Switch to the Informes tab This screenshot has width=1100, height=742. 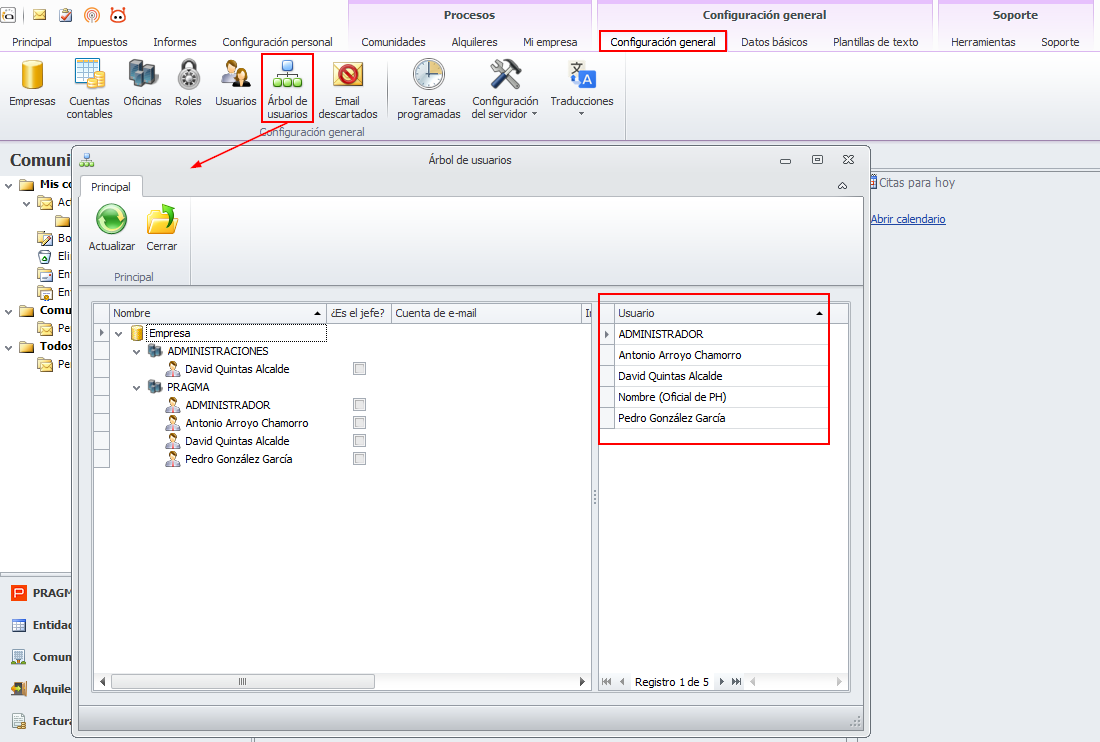pyautogui.click(x=175, y=42)
